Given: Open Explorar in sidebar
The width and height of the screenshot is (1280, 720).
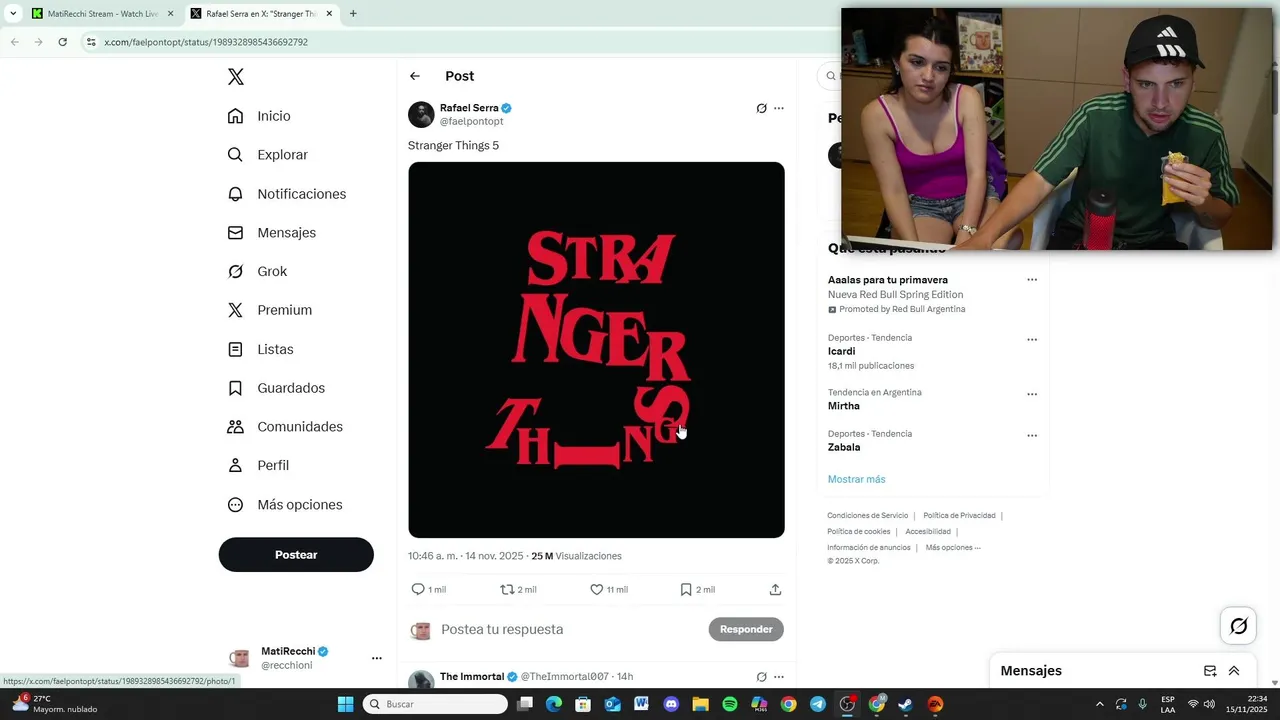Looking at the screenshot, I should (267, 155).
